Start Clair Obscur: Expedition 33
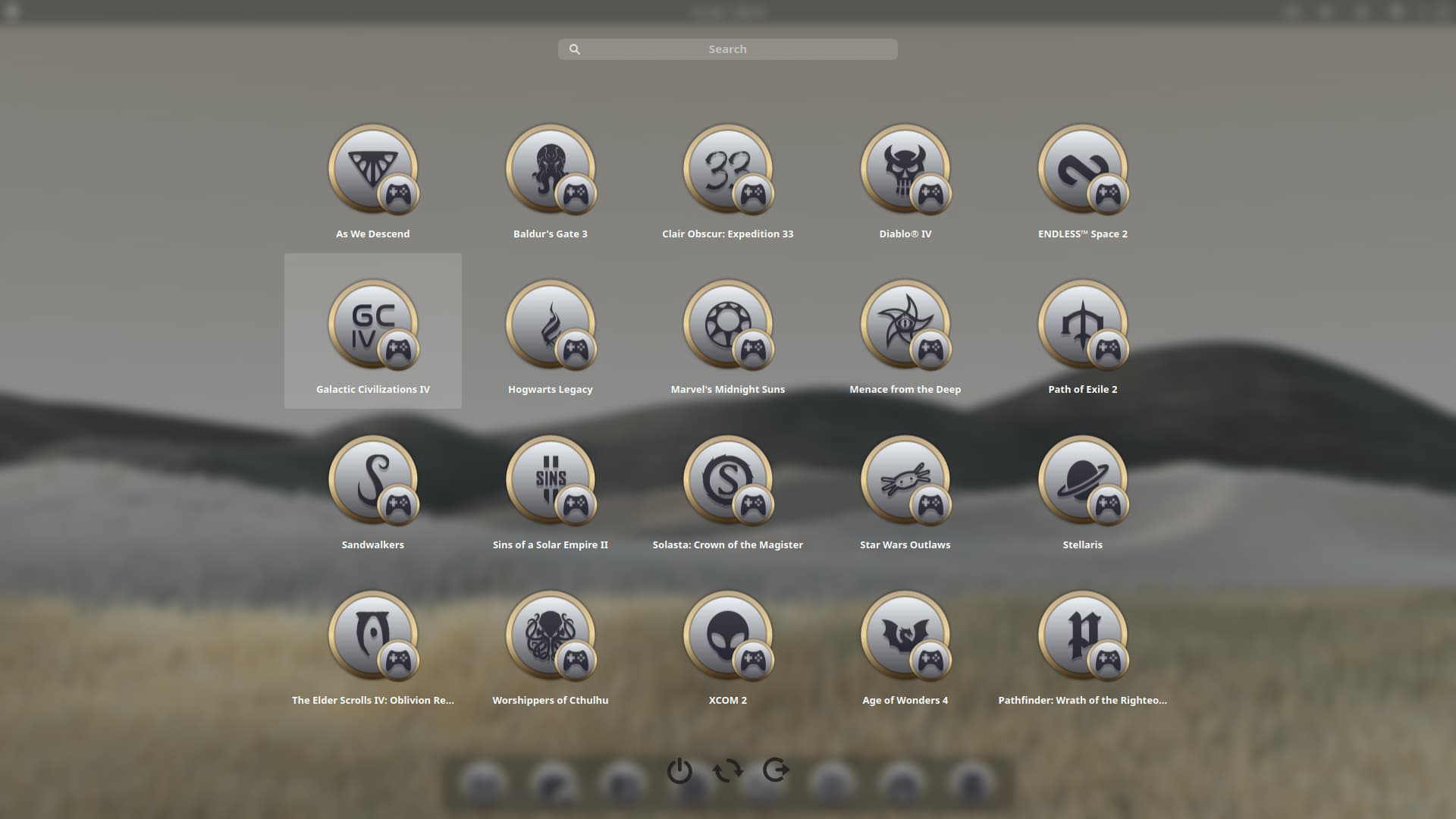The height and width of the screenshot is (819, 1456). click(x=727, y=170)
